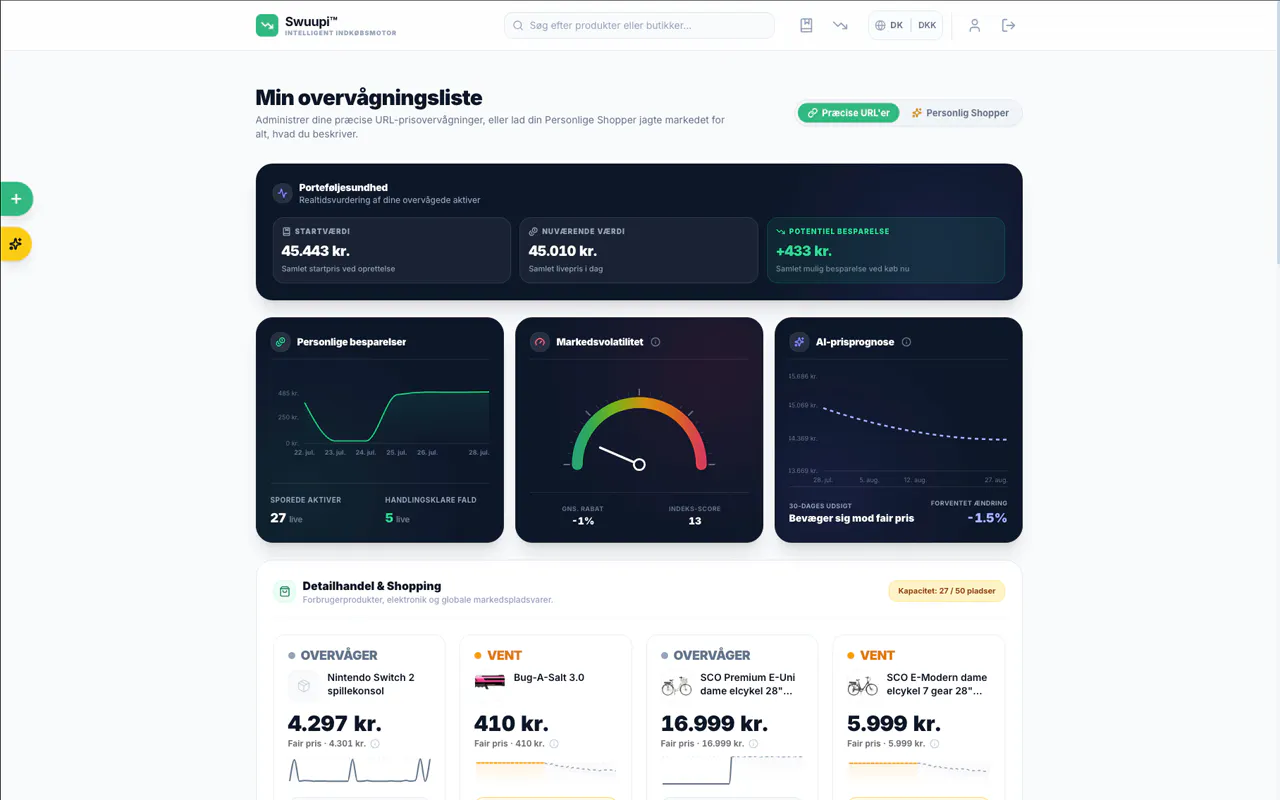Image resolution: width=1280 pixels, height=800 pixels.
Task: Open SCO Premium E-Uni dame elcykel title
Action: (x=748, y=684)
